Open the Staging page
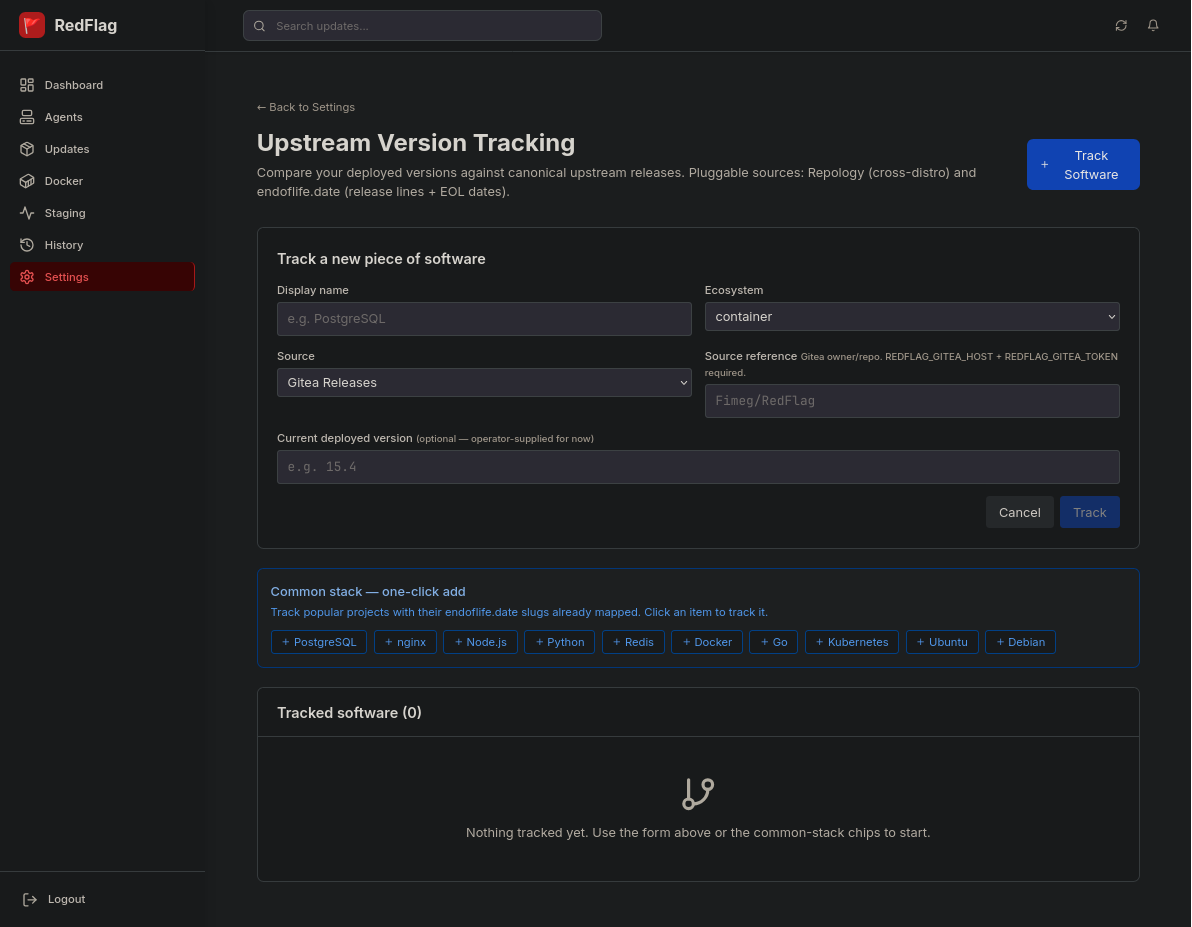 (x=103, y=213)
